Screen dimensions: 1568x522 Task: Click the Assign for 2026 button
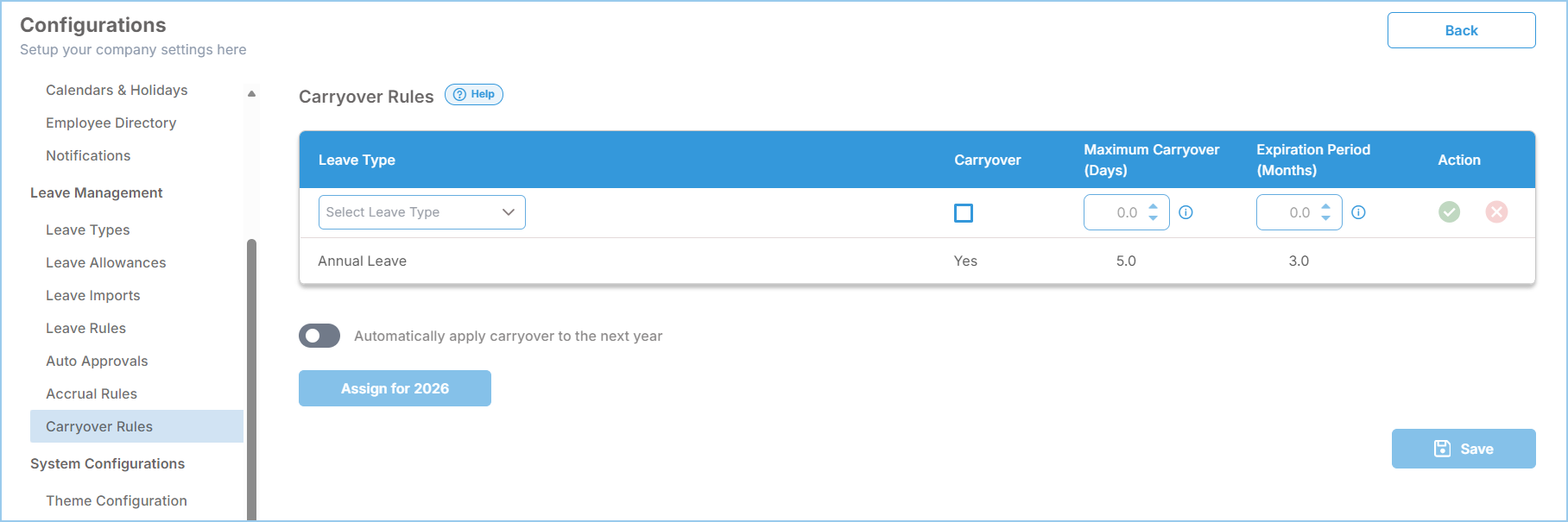pyautogui.click(x=395, y=388)
